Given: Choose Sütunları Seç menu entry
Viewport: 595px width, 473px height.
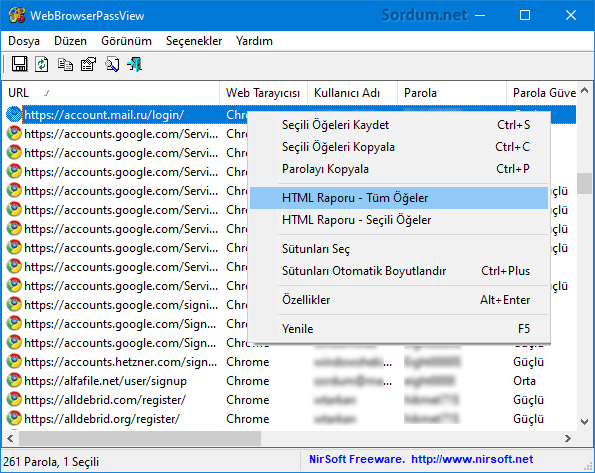Looking at the screenshot, I should click(x=399, y=249).
